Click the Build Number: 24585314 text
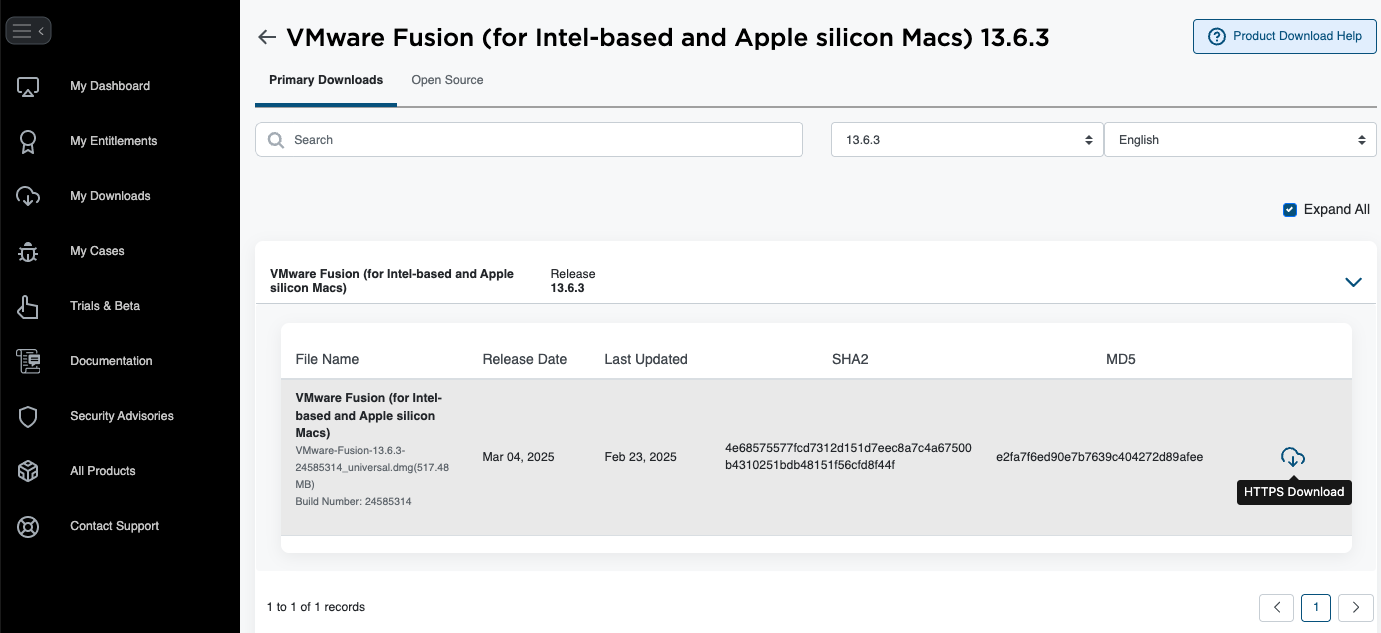The height and width of the screenshot is (633, 1381). [353, 501]
